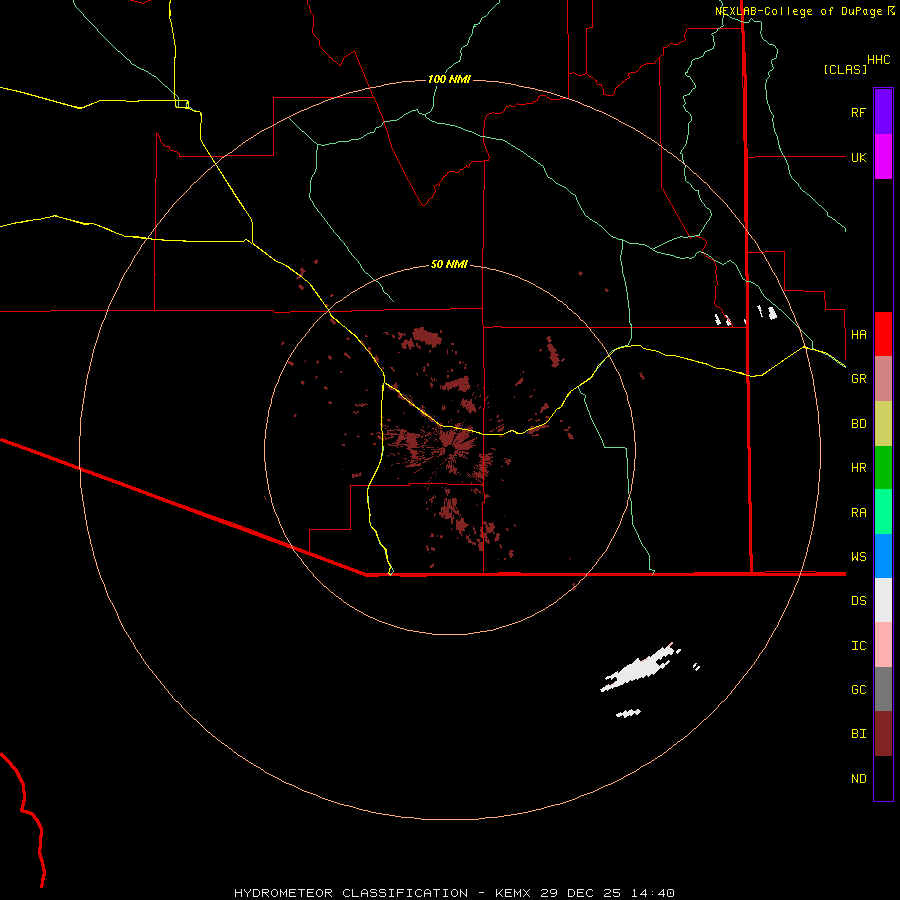Click the HR legend label
This screenshot has height=900, width=900.
point(858,468)
